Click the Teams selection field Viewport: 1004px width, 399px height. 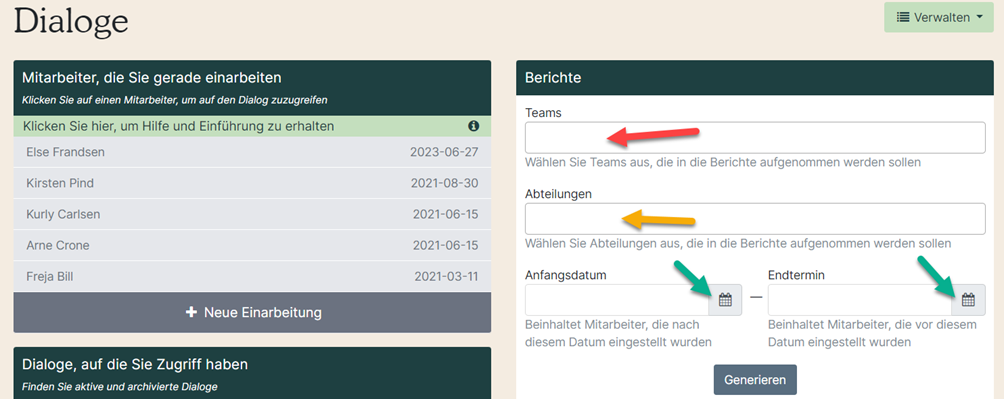[755, 138]
